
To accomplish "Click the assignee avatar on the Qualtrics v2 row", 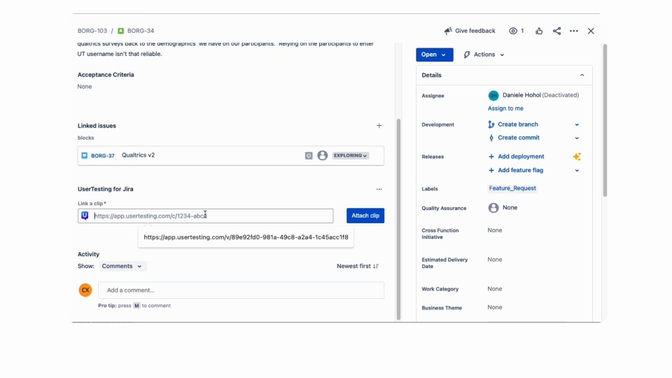I will [x=322, y=156].
